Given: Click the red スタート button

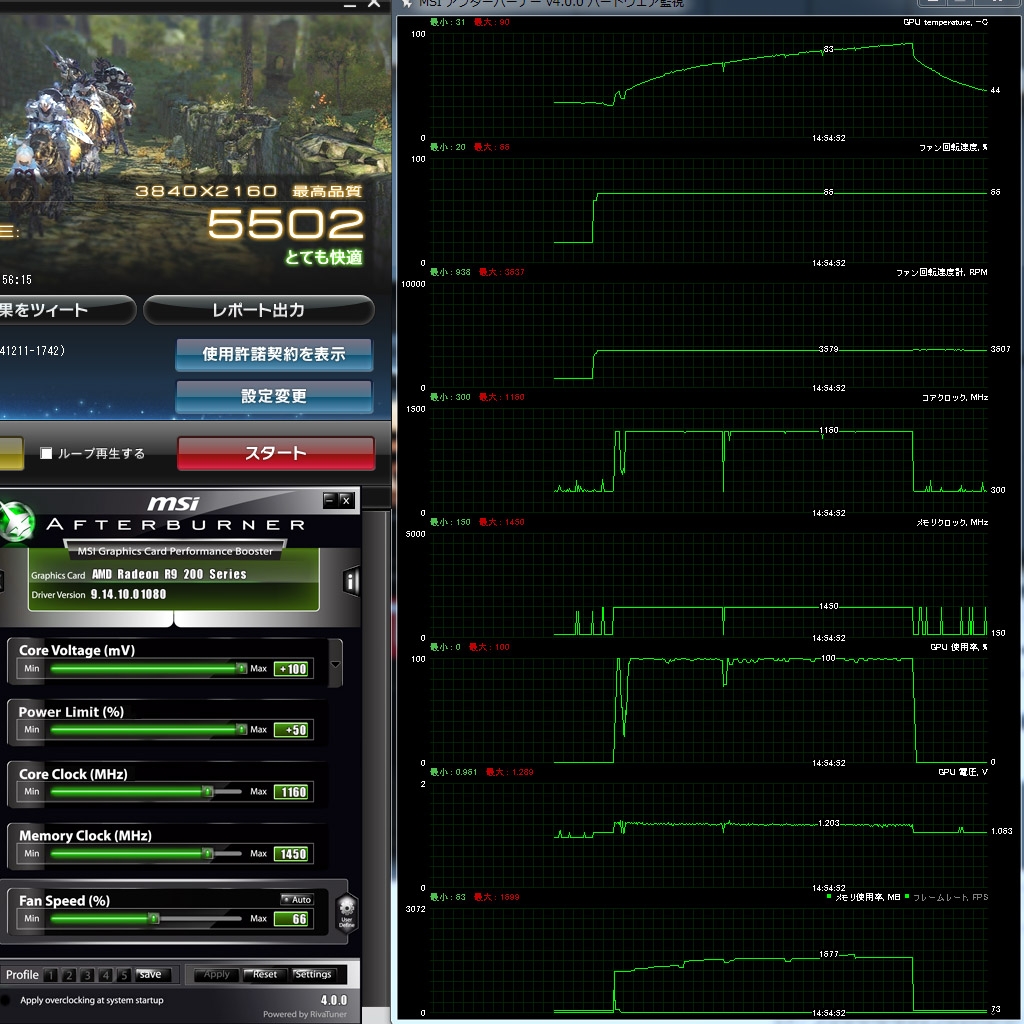Looking at the screenshot, I should click(276, 453).
